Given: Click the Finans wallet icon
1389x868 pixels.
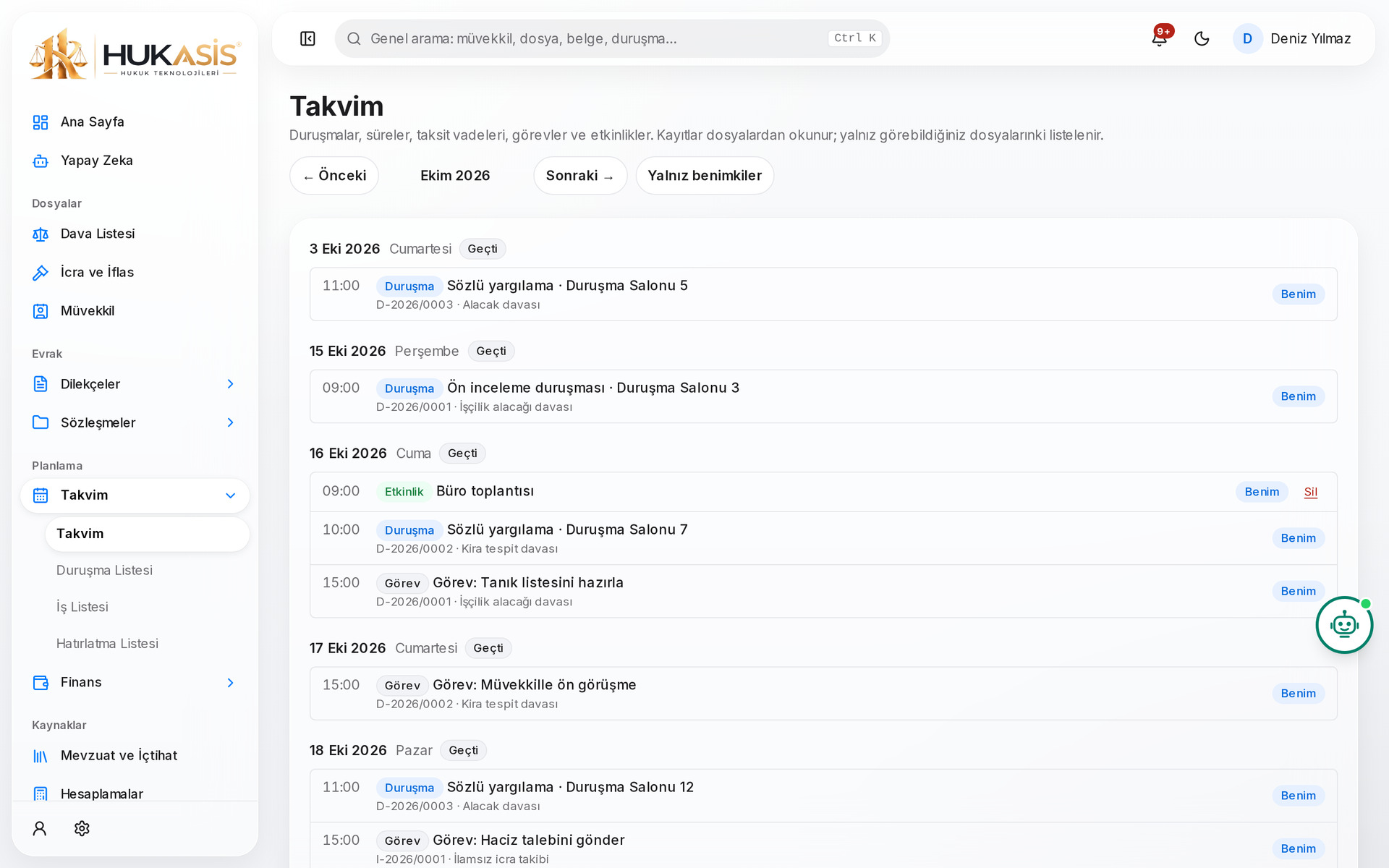Looking at the screenshot, I should click(x=41, y=683).
